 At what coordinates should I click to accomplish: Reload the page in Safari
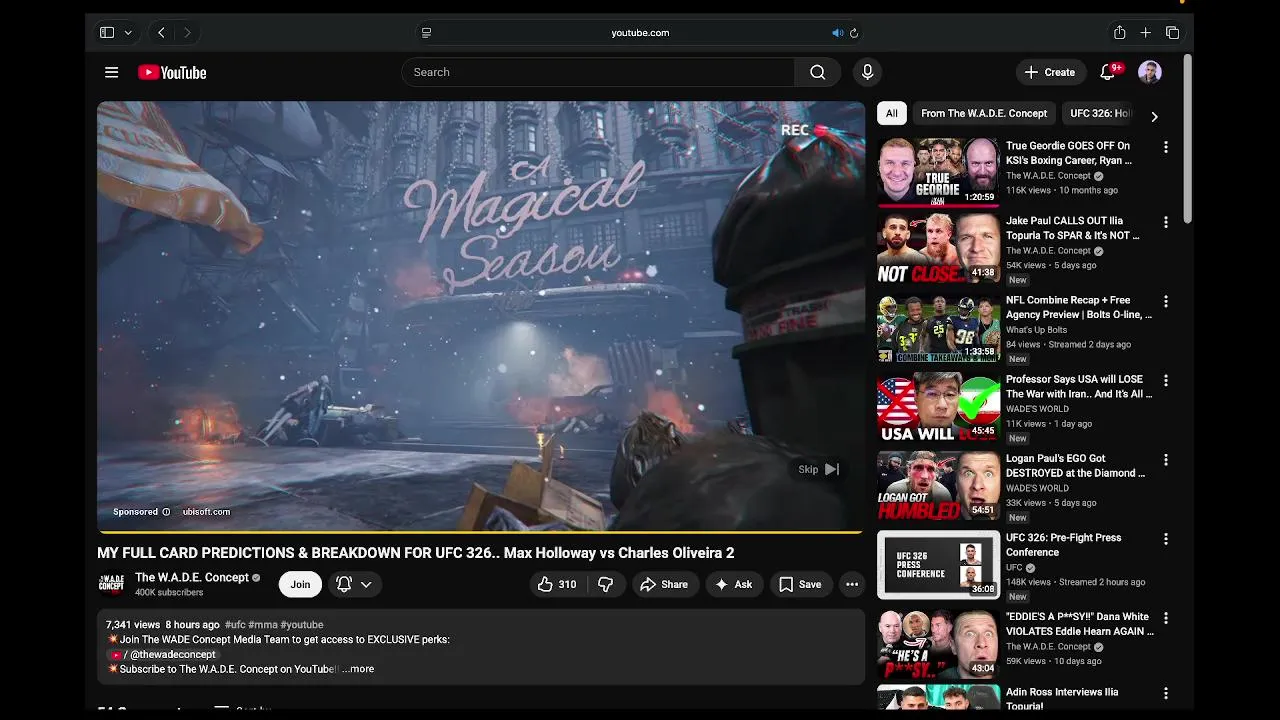click(854, 33)
